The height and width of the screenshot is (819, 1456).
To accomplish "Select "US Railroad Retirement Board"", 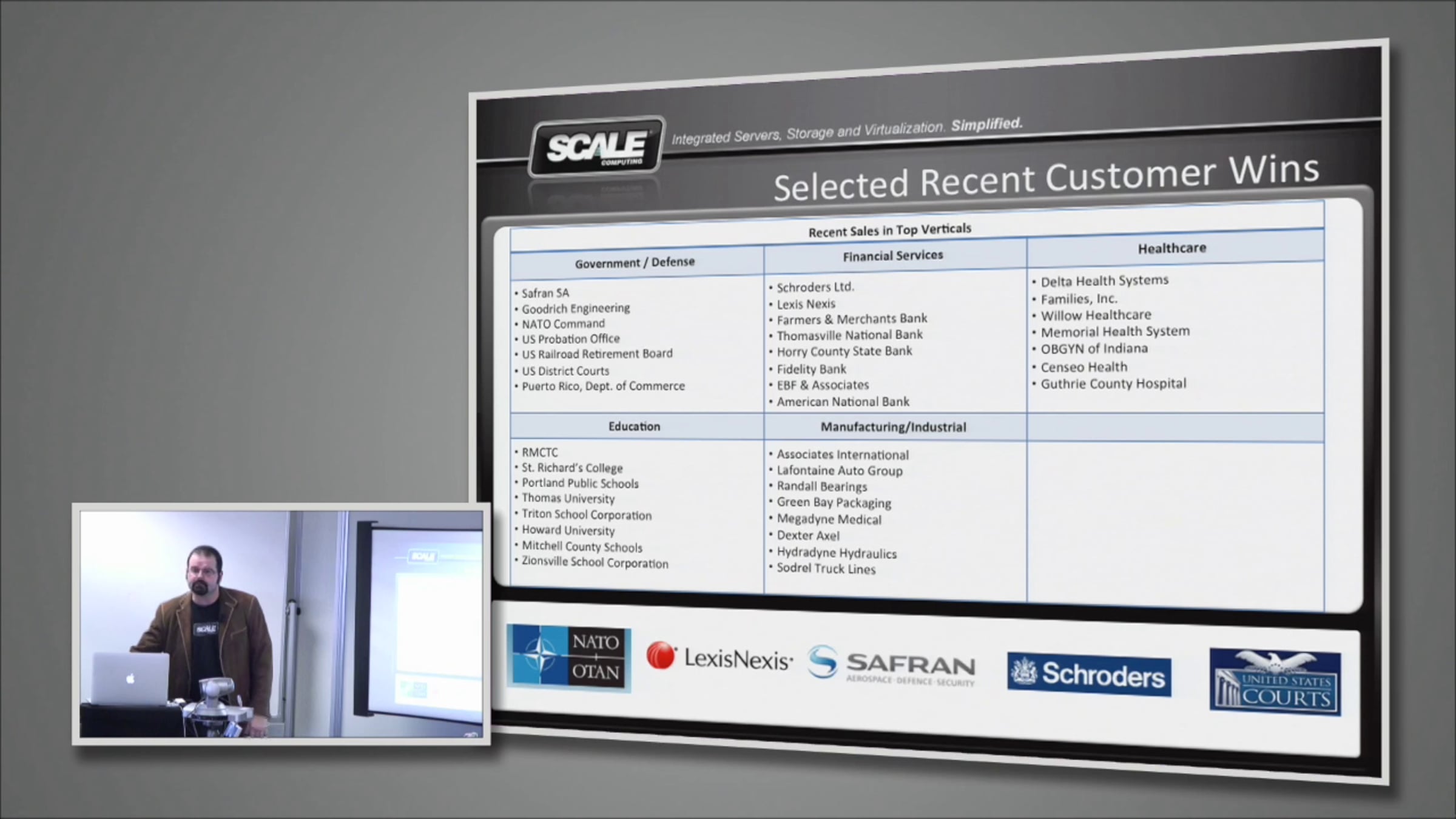I will pyautogui.click(x=597, y=354).
